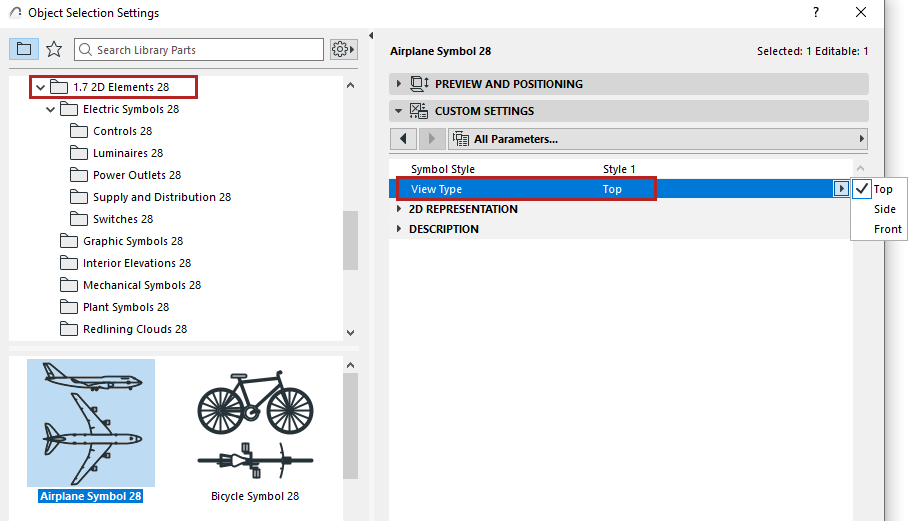Screen dimensions: 913x521
Task: Select the Controls 28 folder
Action: click(122, 131)
